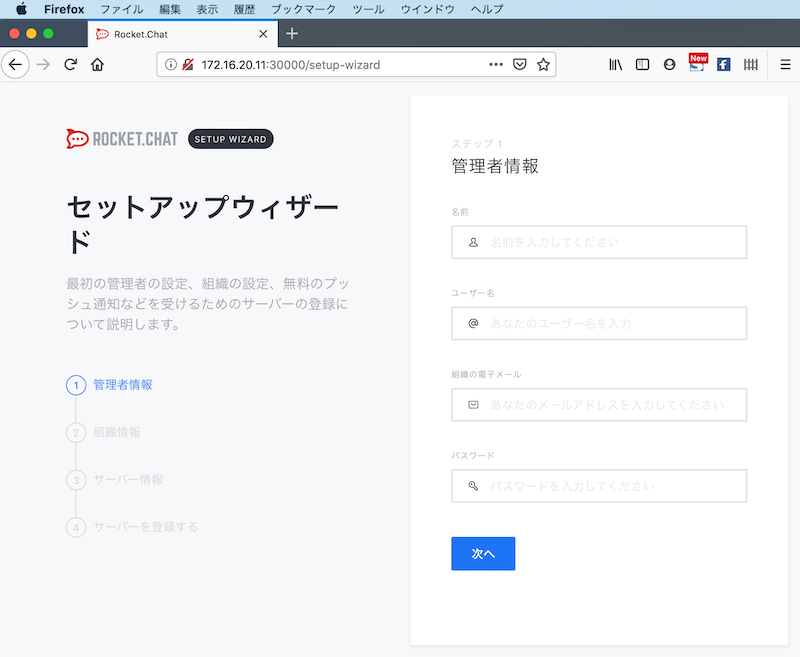This screenshot has width=800, height=657.
Task: Bookmark this page with the star
Action: coord(543,65)
